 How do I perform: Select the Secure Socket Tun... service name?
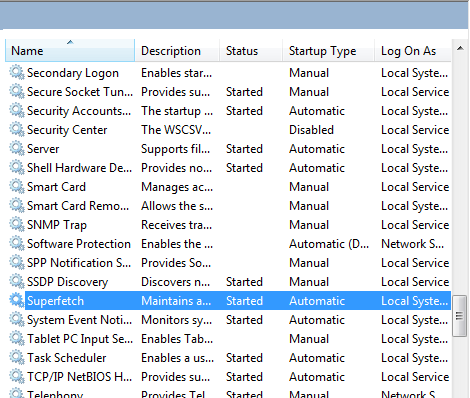click(80, 92)
